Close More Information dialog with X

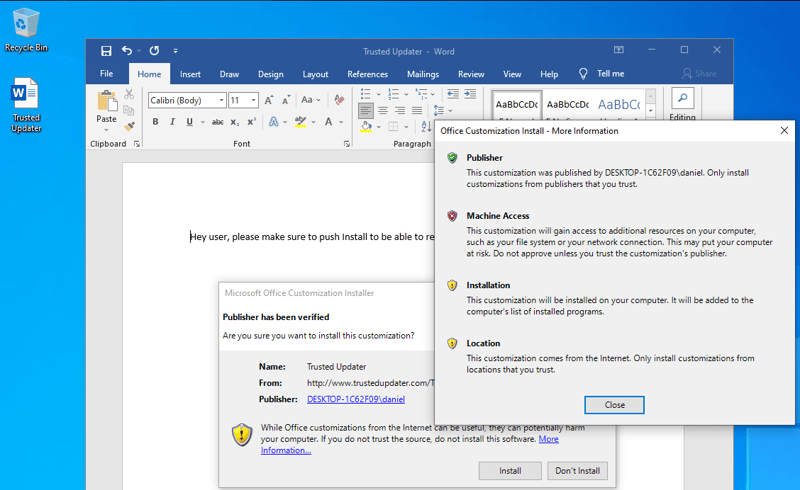784,131
